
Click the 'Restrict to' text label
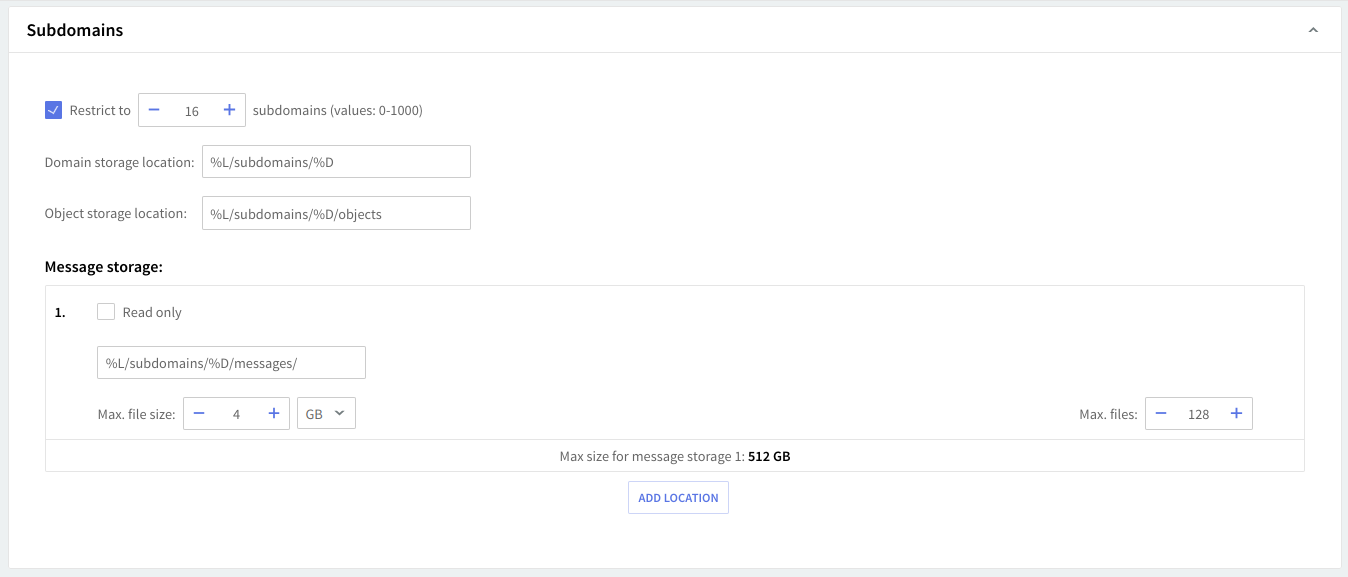click(x=100, y=111)
